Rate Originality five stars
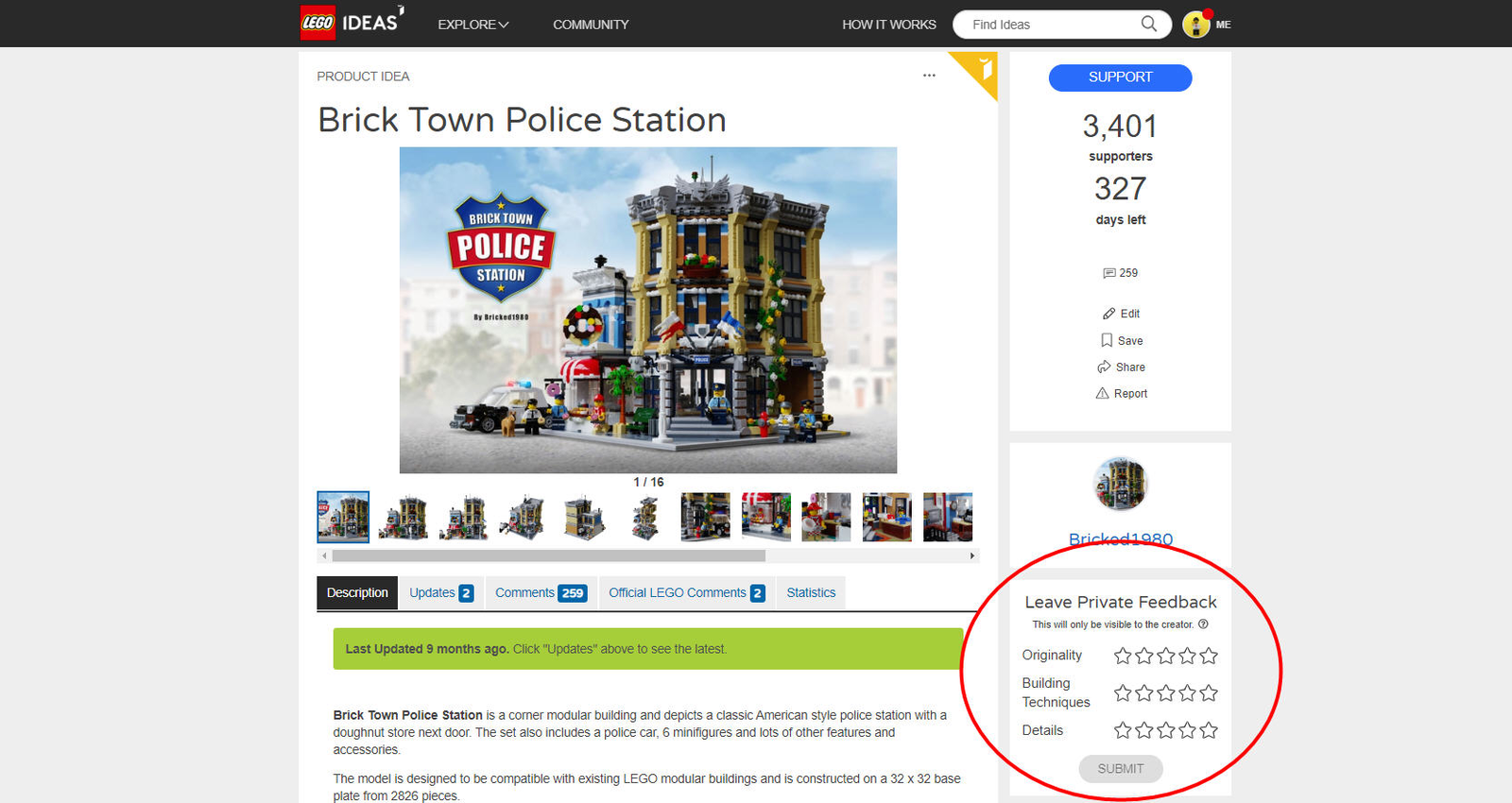1512x803 pixels. (x=1209, y=656)
